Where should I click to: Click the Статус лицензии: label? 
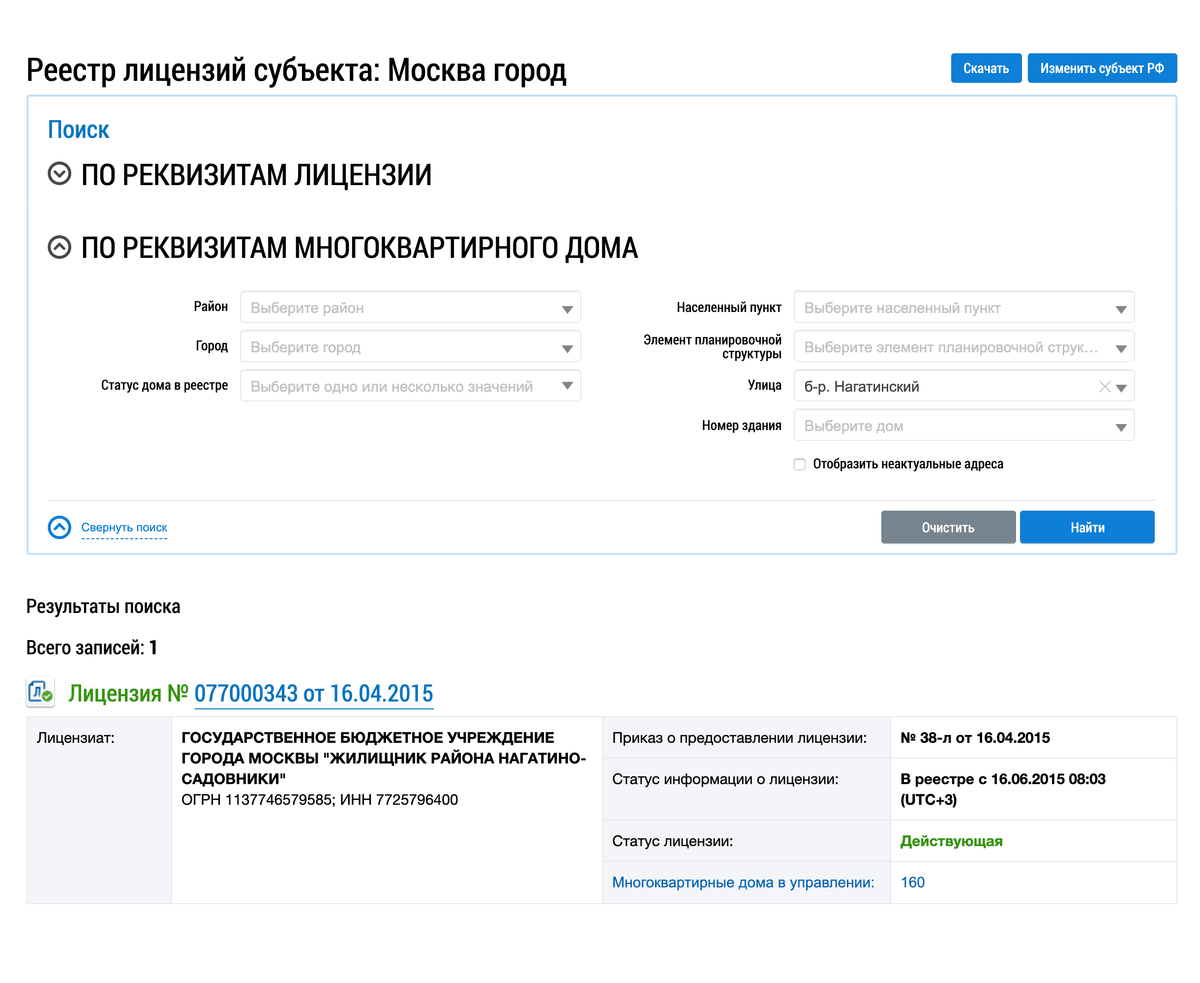[672, 841]
